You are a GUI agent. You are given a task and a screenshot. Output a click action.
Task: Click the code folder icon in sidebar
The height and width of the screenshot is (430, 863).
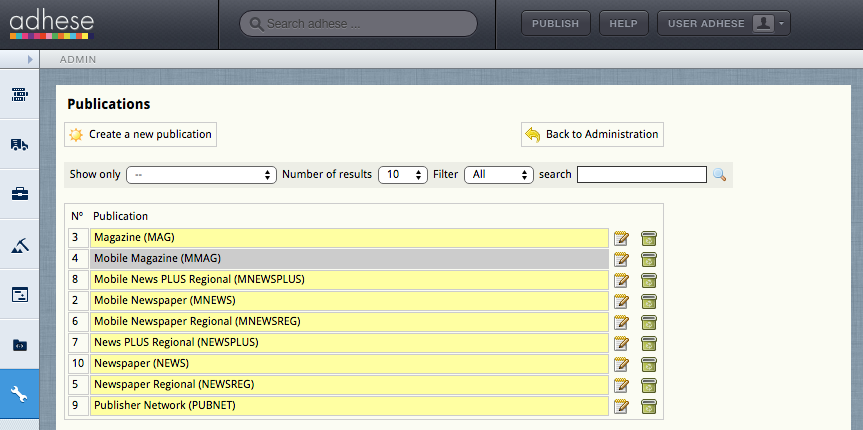[x=19, y=345]
